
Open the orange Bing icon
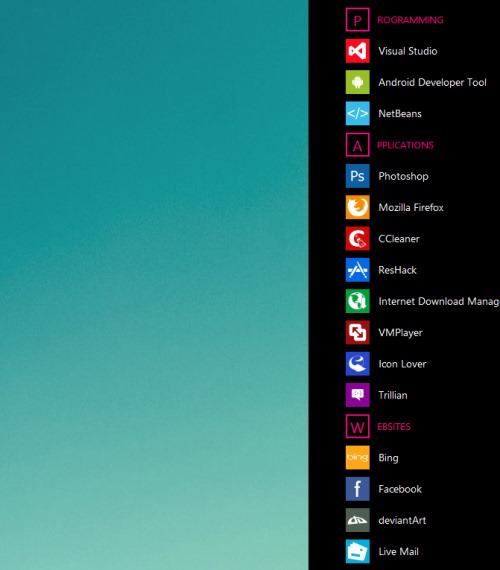(x=357, y=457)
